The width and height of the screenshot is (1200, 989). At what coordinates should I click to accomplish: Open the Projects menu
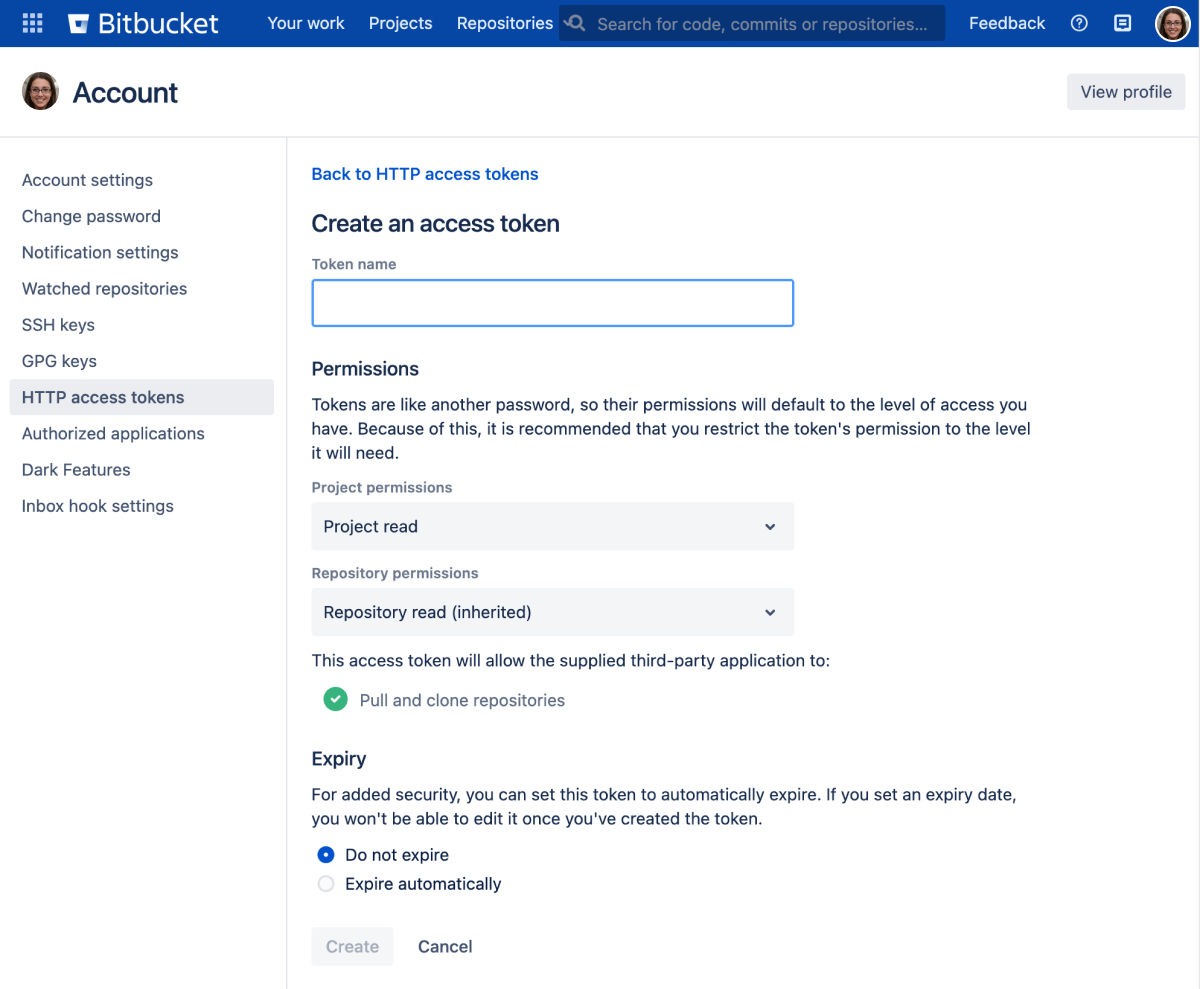400,23
